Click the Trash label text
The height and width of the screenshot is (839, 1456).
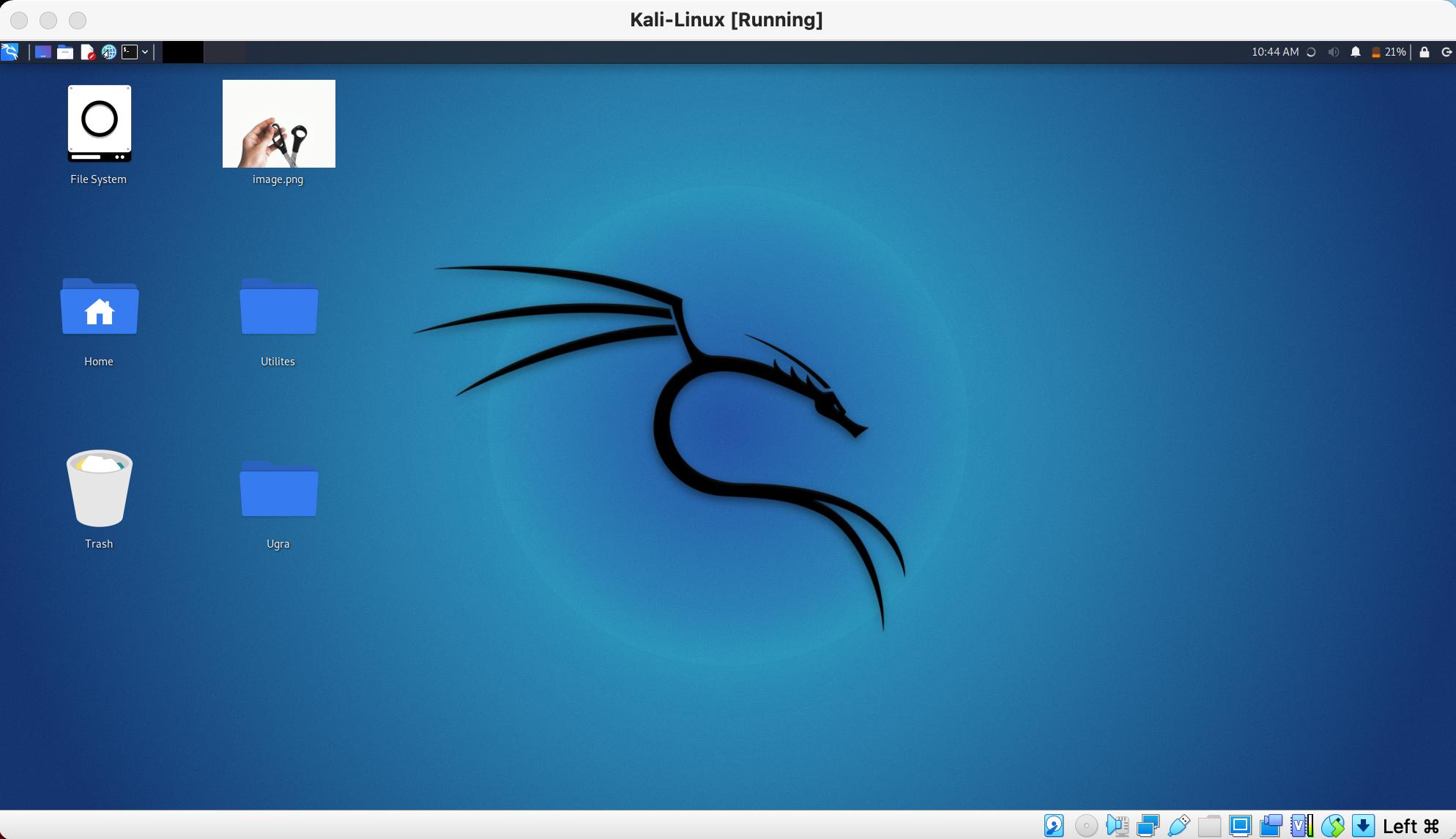click(99, 544)
